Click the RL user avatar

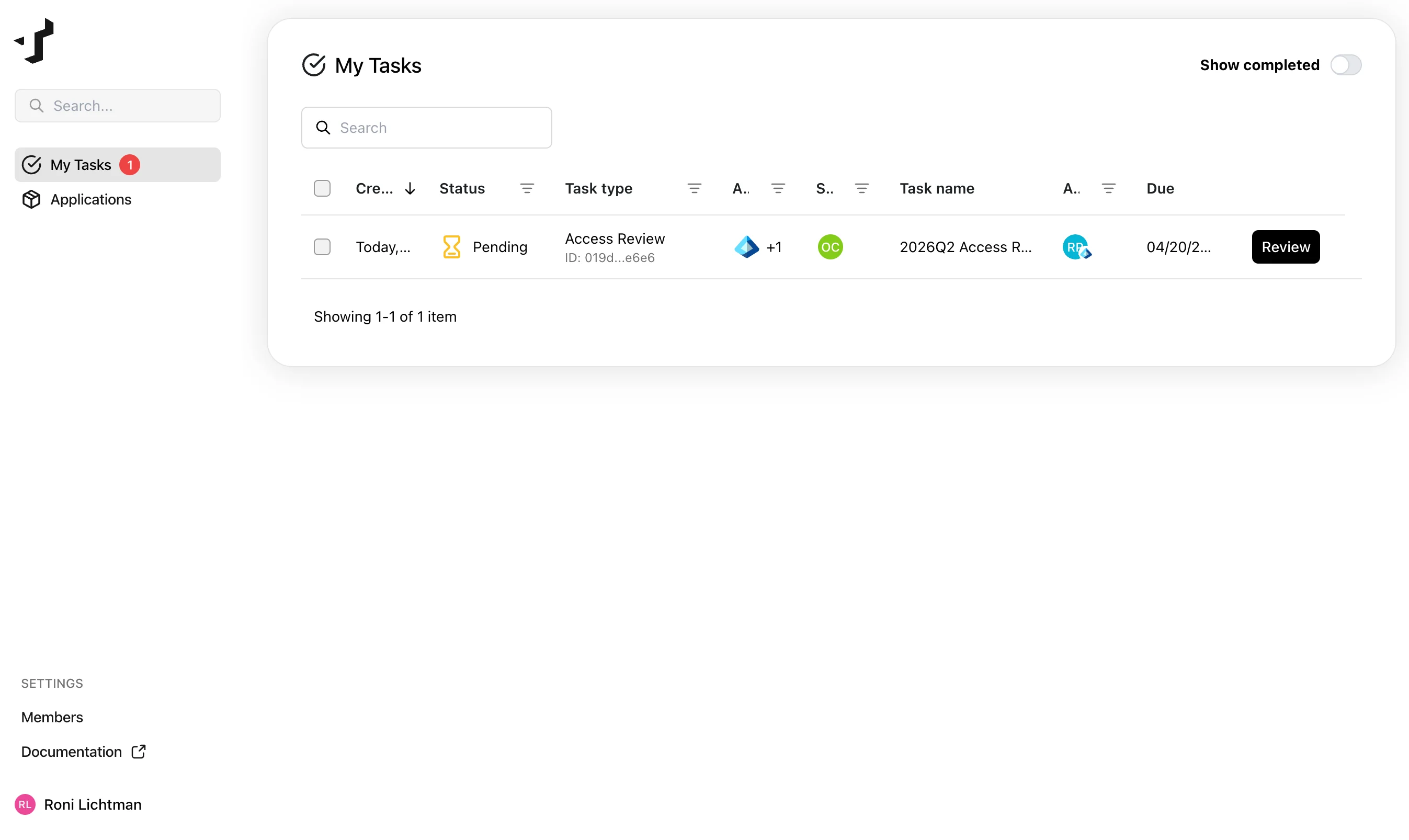coord(25,804)
